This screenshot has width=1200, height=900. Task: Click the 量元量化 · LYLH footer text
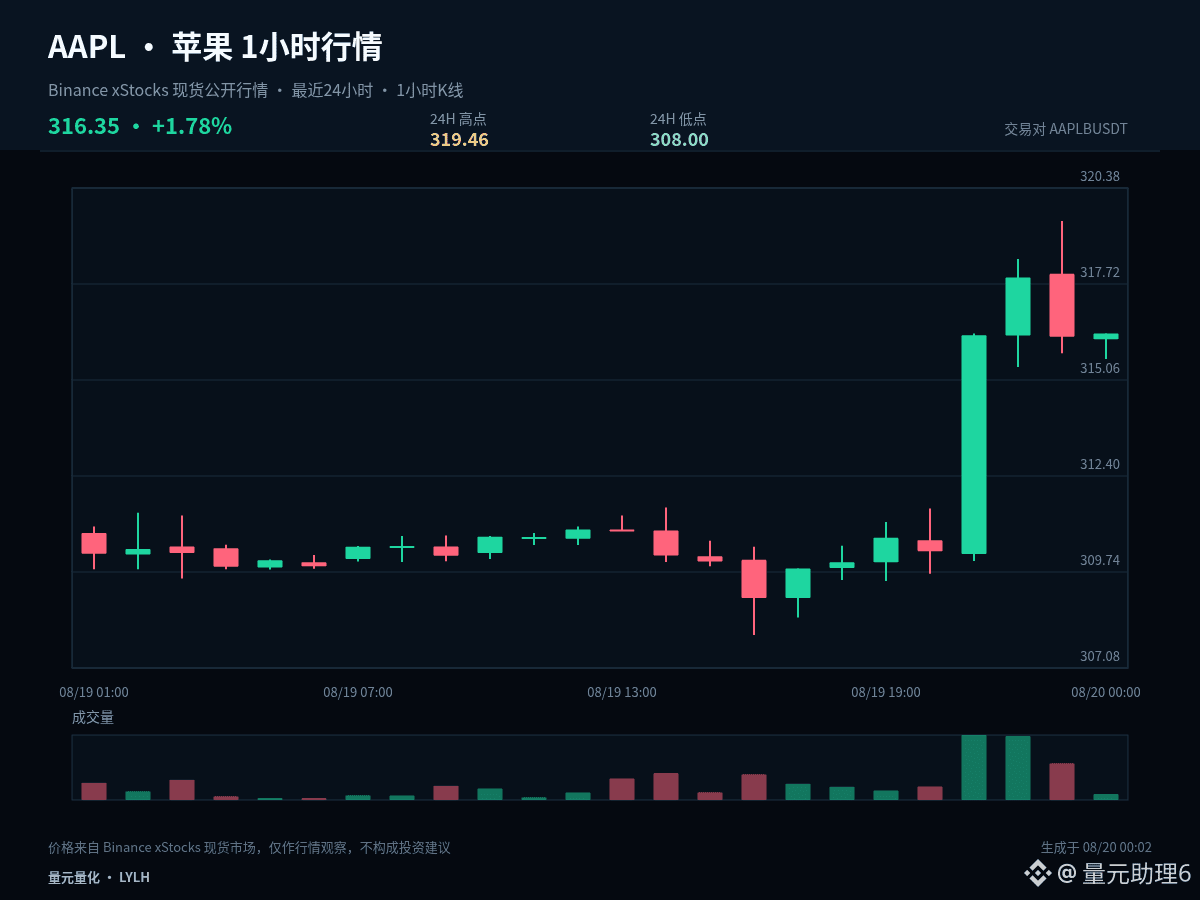coord(99,877)
